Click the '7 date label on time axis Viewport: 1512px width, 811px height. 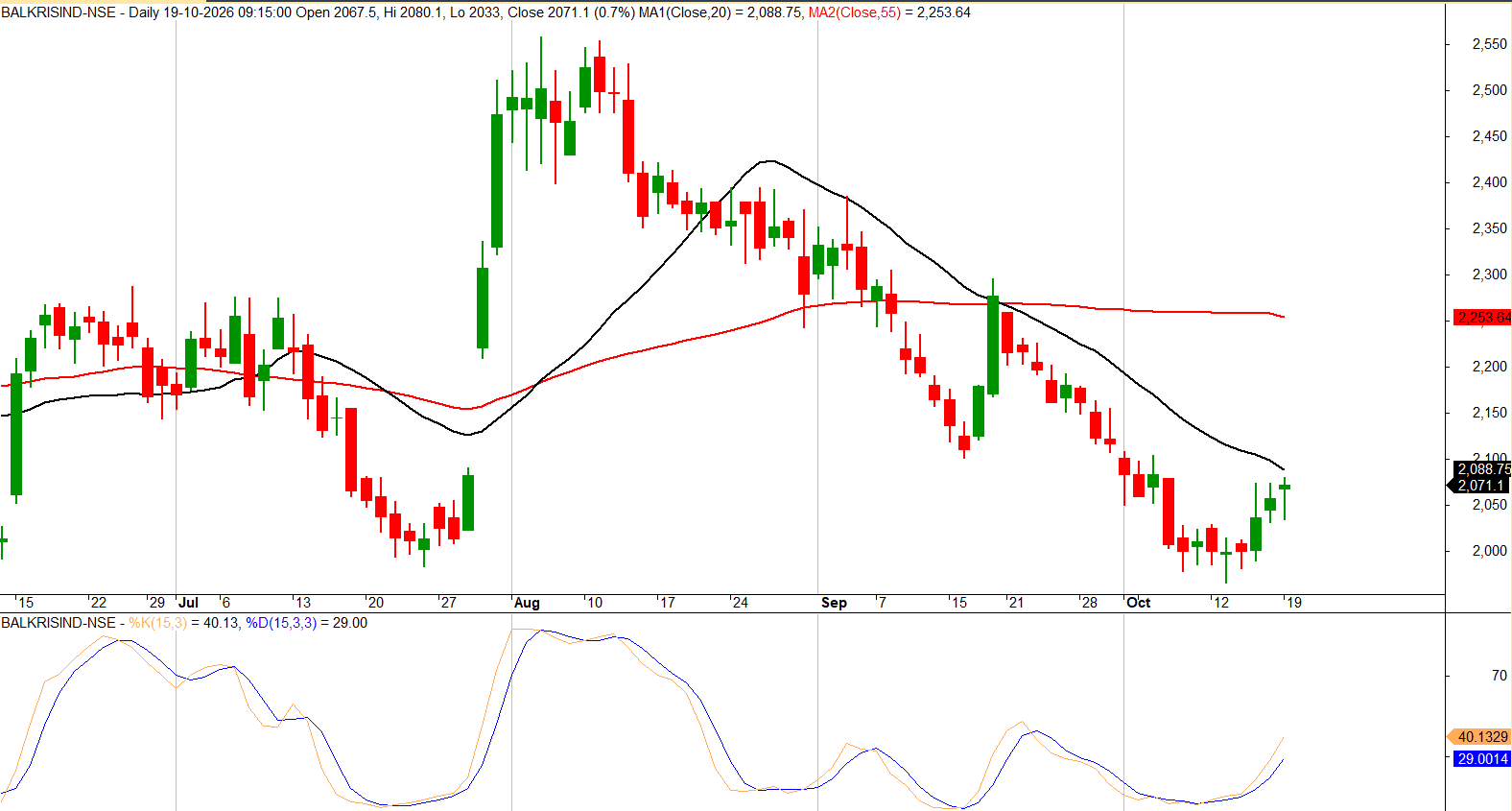(x=882, y=603)
